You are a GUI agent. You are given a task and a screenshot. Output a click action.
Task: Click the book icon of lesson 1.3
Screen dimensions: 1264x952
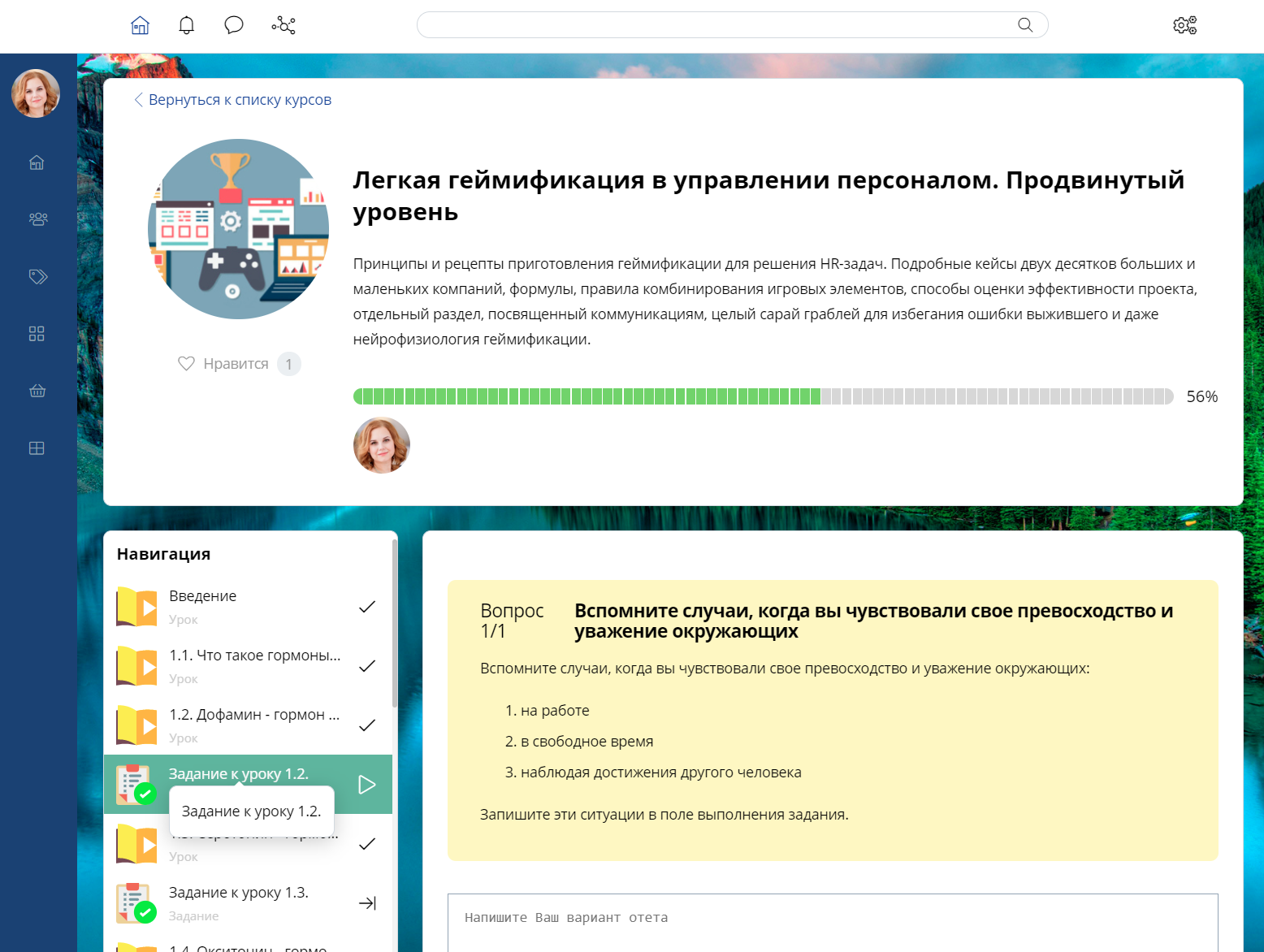coord(136,844)
